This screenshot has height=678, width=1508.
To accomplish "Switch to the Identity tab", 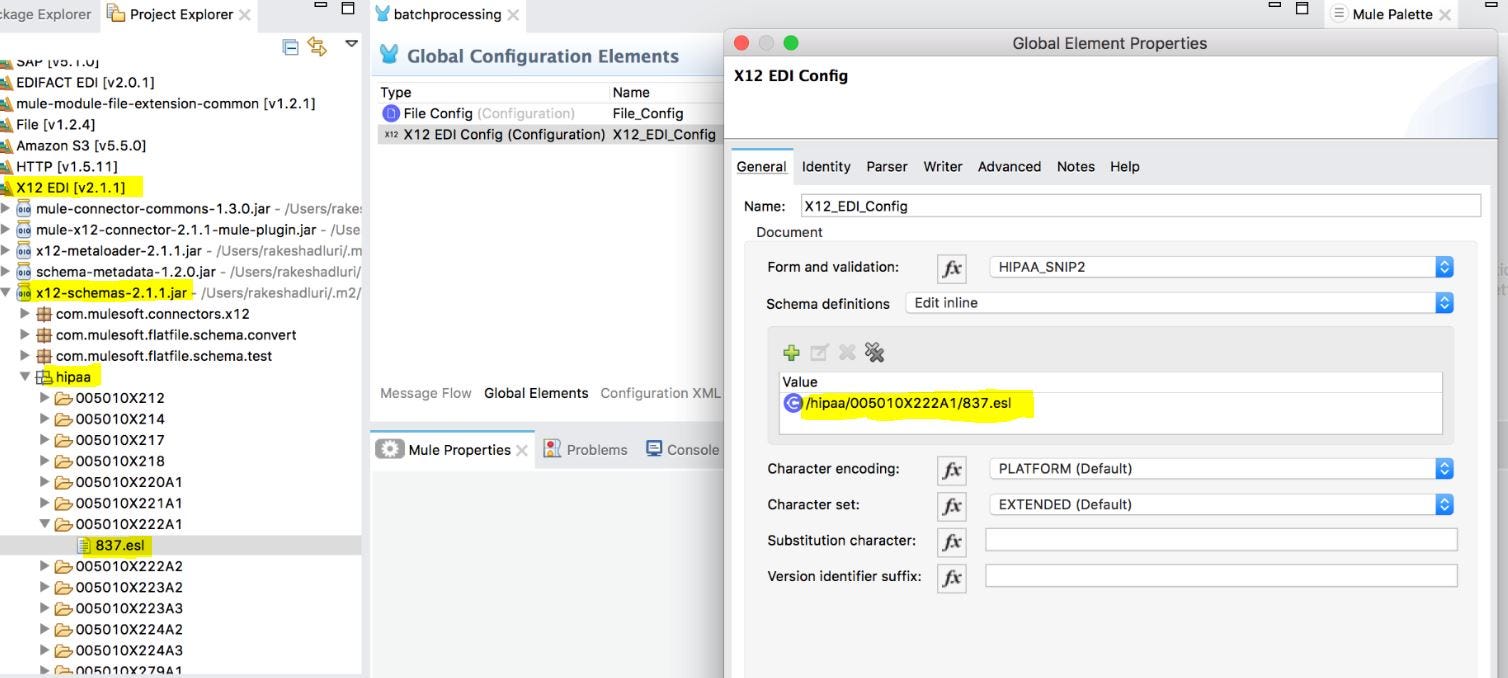I will coord(826,166).
